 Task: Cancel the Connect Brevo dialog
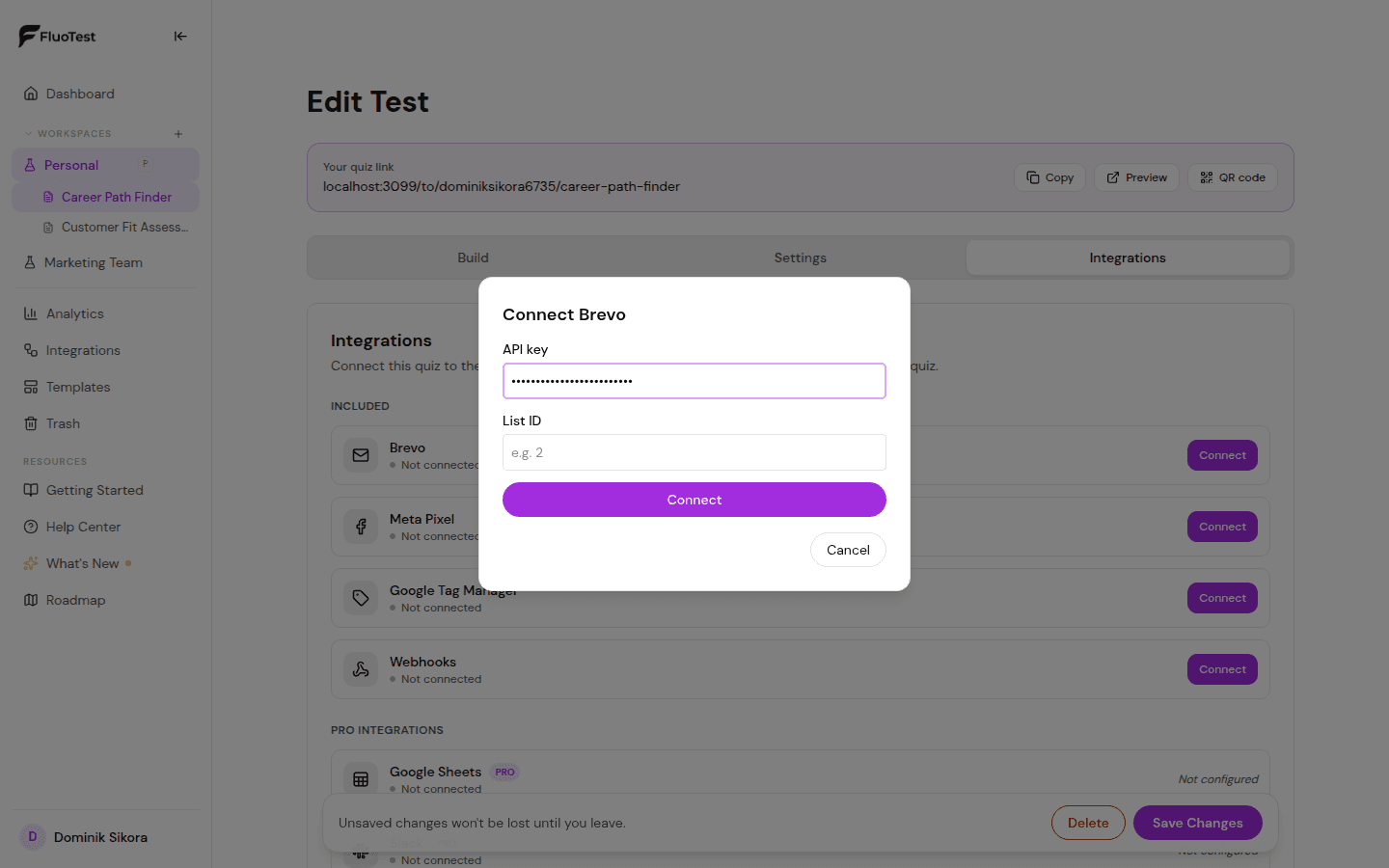coord(848,550)
